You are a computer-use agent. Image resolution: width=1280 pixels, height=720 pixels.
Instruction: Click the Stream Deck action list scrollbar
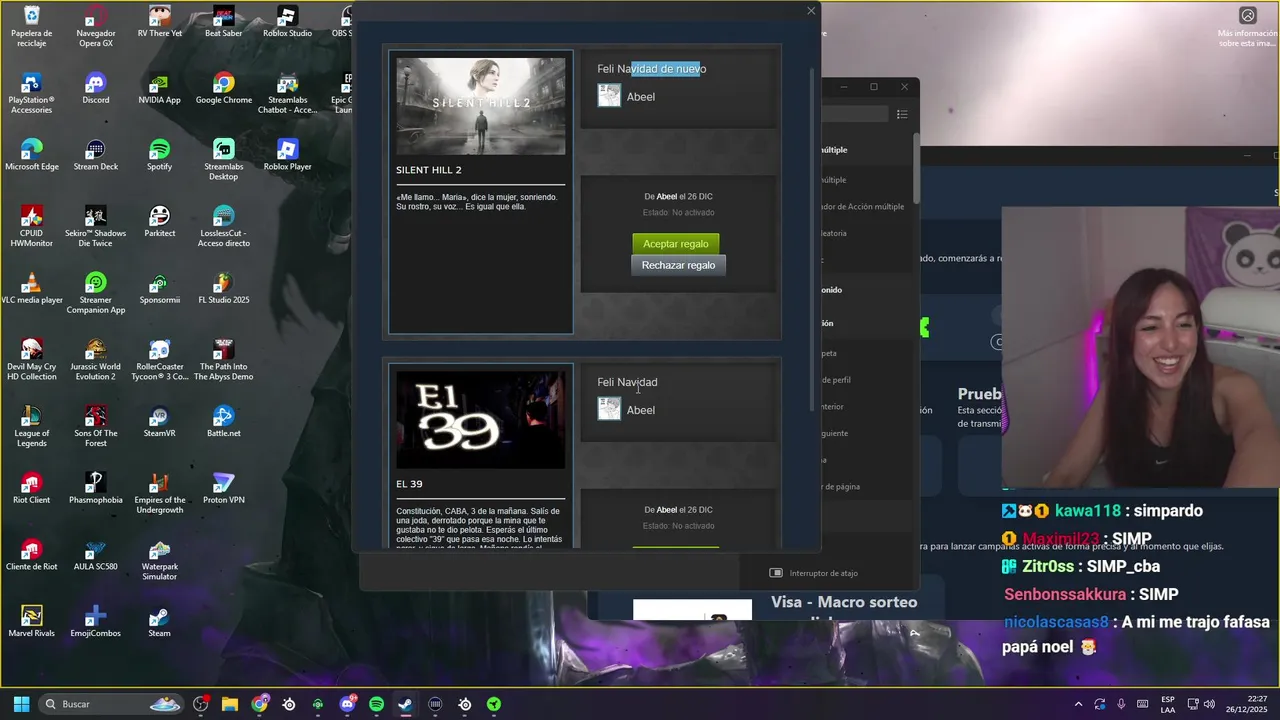pyautogui.click(x=916, y=167)
